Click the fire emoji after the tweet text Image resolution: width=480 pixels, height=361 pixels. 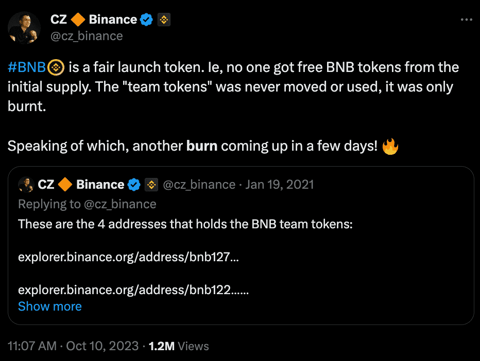[x=390, y=146]
